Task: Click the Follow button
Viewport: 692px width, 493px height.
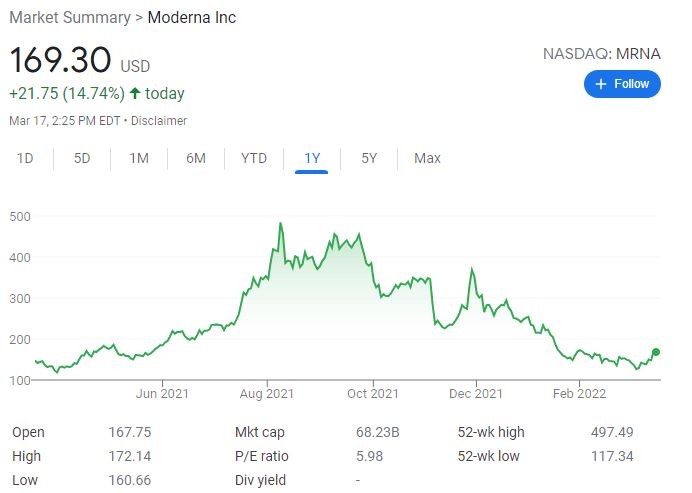Action: (622, 84)
